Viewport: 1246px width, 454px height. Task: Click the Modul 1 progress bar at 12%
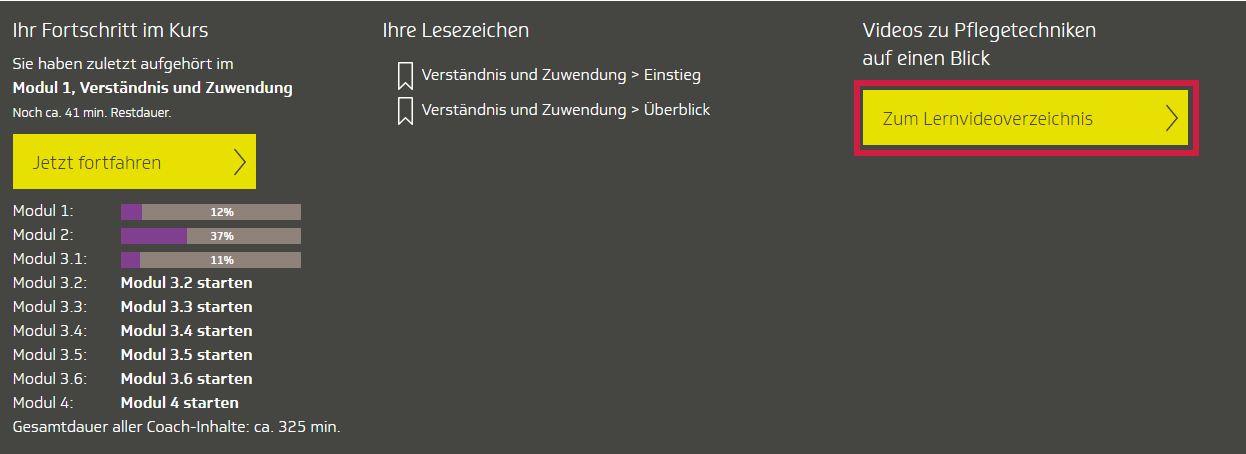coord(211,212)
